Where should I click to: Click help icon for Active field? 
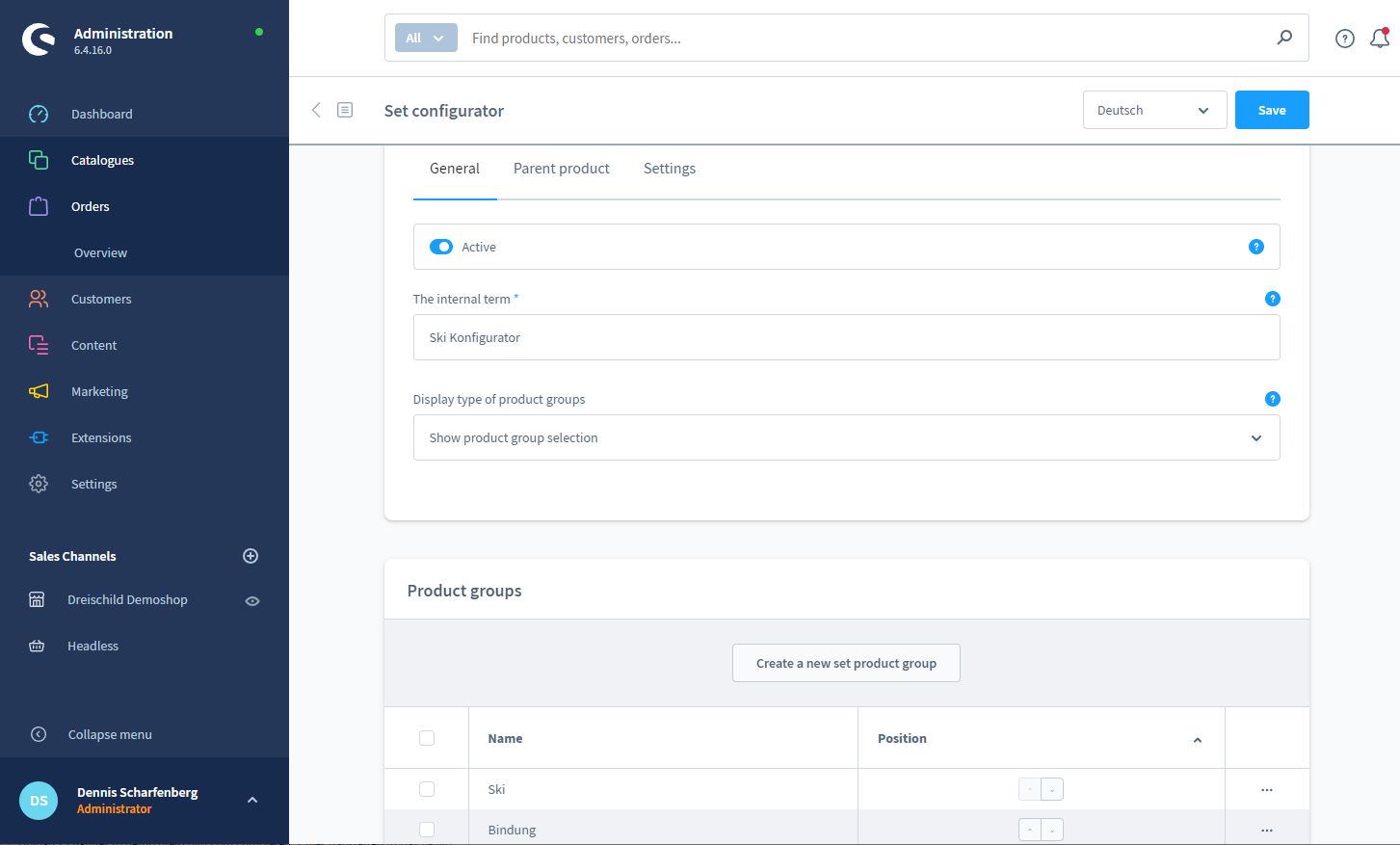1256,247
